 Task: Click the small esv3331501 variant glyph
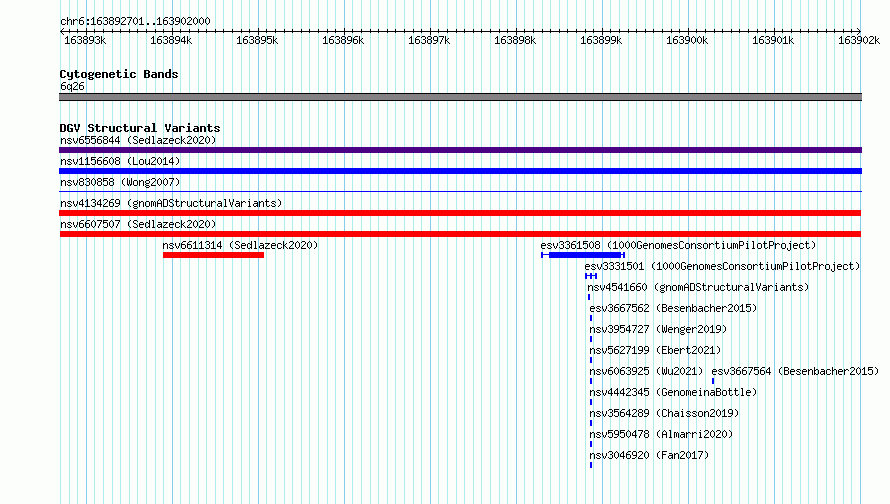(x=591, y=276)
